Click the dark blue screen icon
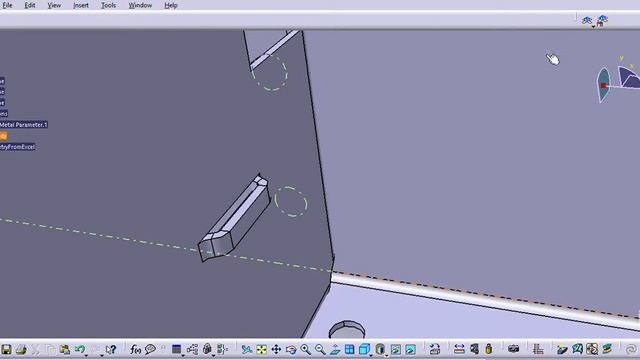Image resolution: width=640 pixels, height=360 pixels. point(176,349)
